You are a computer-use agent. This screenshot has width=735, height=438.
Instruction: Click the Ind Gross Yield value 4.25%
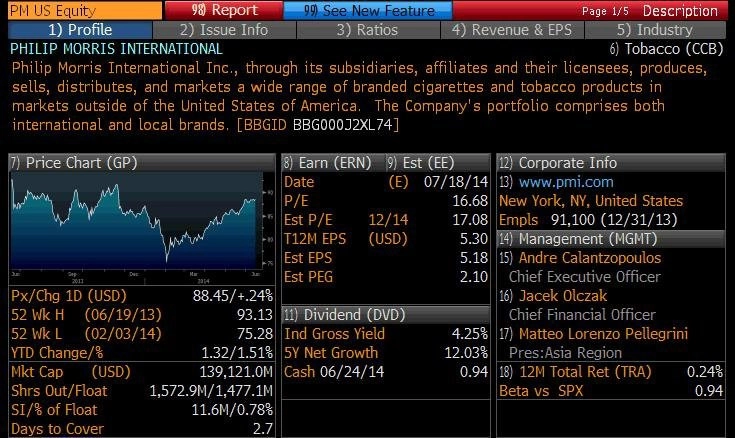[x=470, y=334]
